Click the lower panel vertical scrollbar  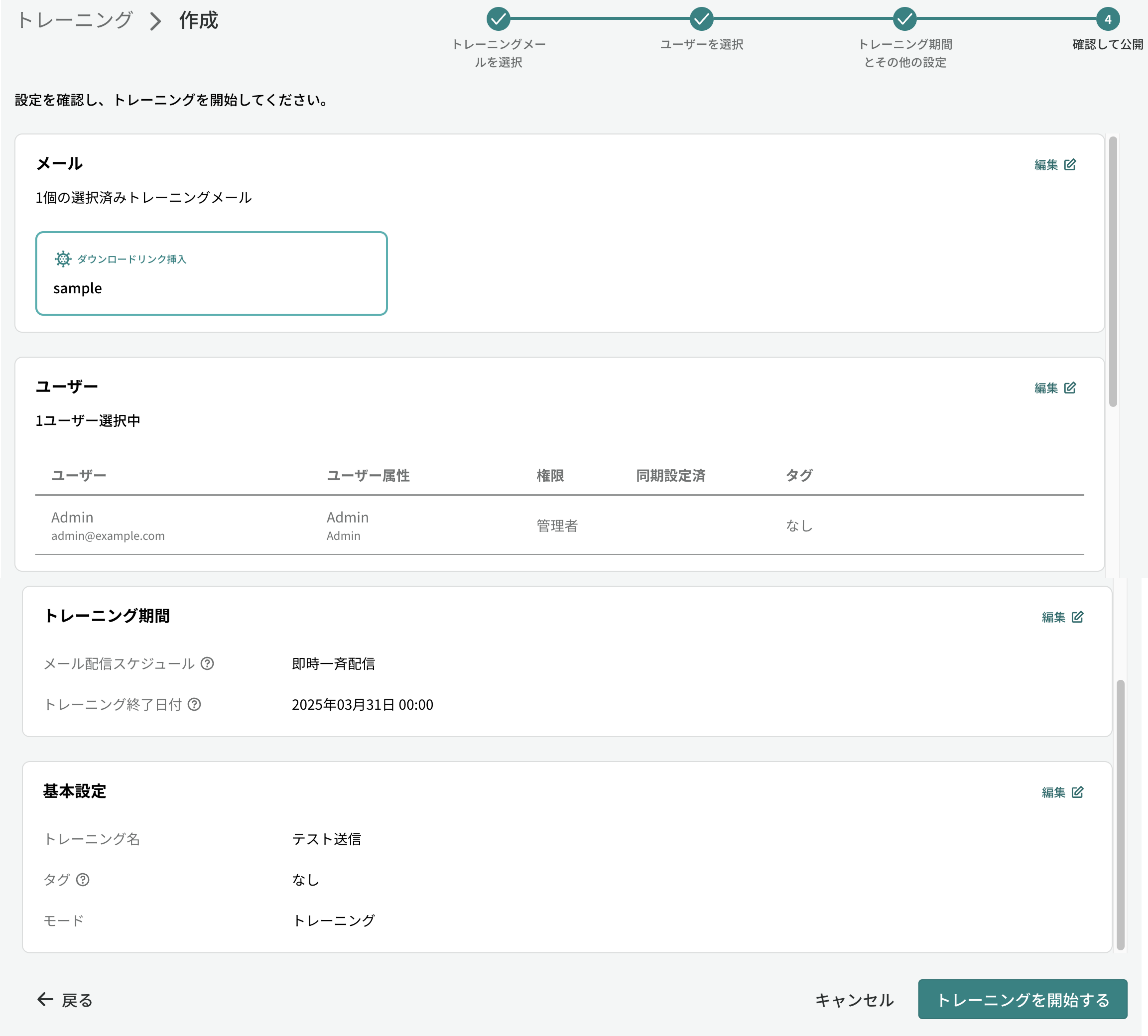click(x=1120, y=815)
